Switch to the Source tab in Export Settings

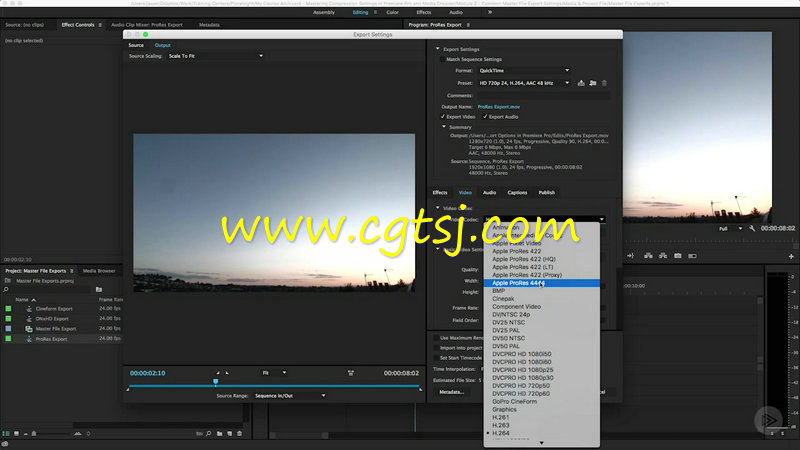click(136, 45)
